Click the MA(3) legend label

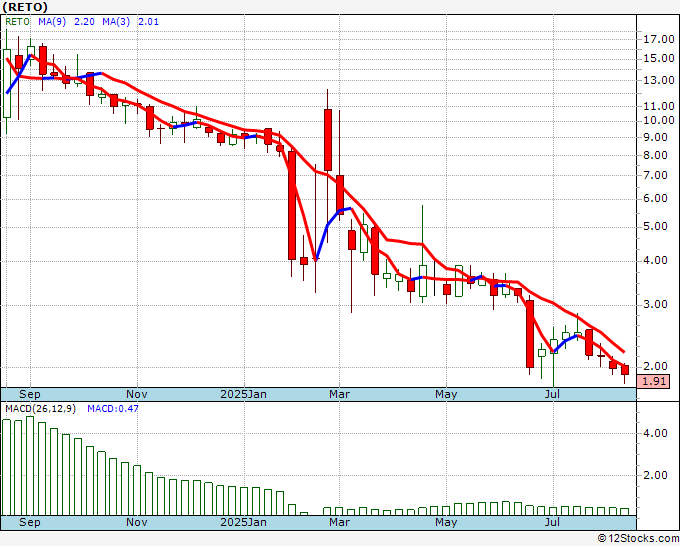116,22
